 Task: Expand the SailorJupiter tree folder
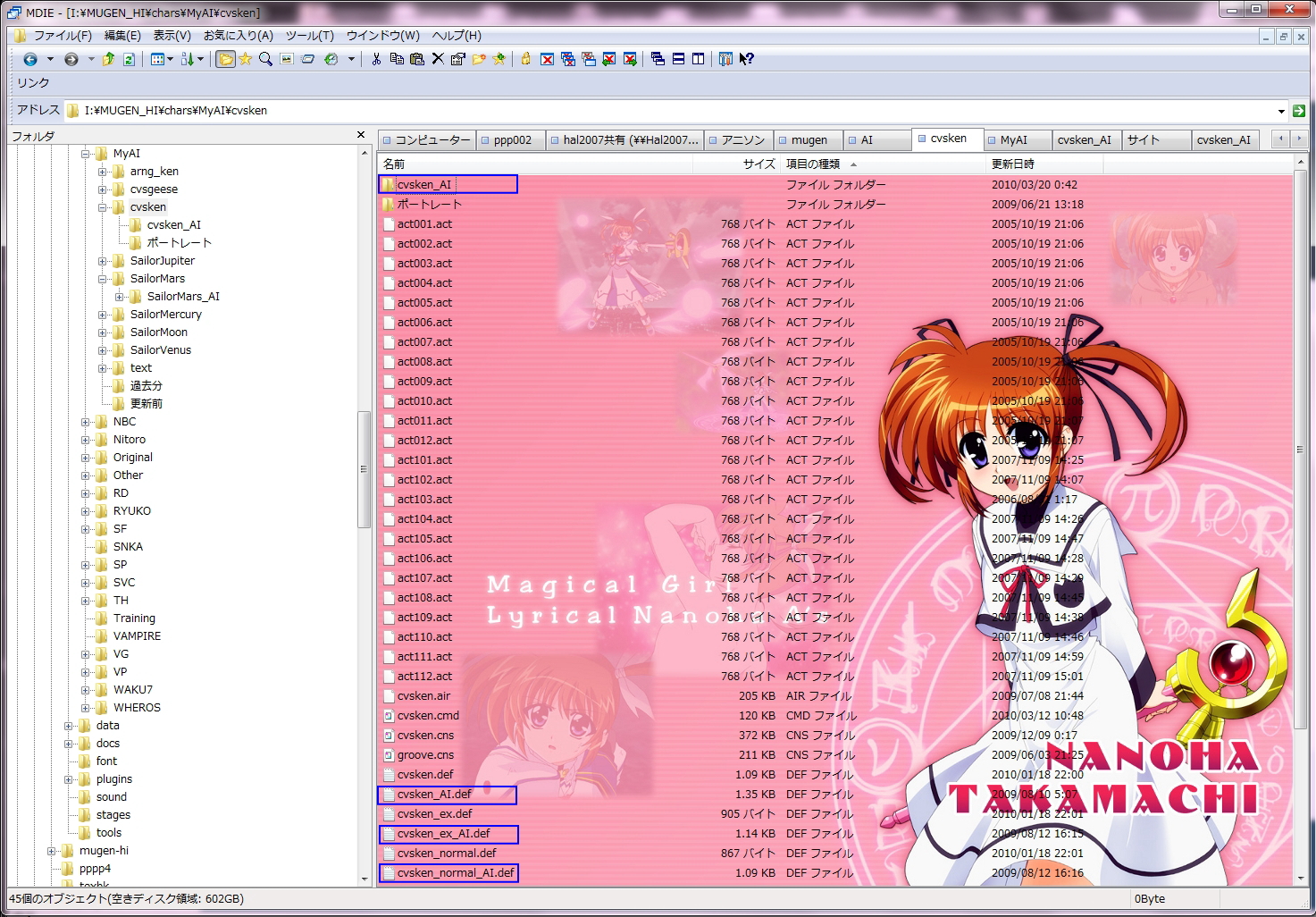click(103, 261)
